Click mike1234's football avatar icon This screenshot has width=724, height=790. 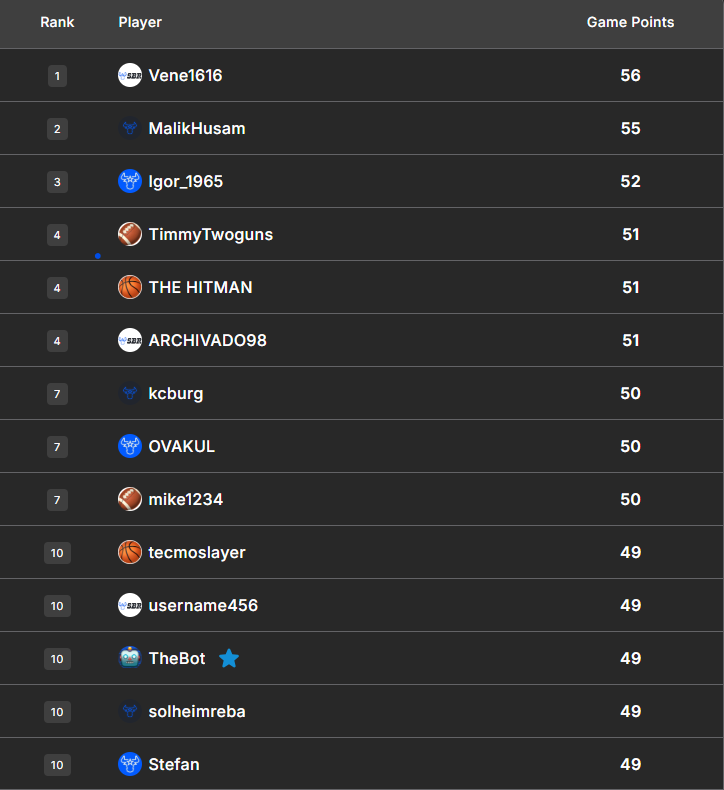130,499
